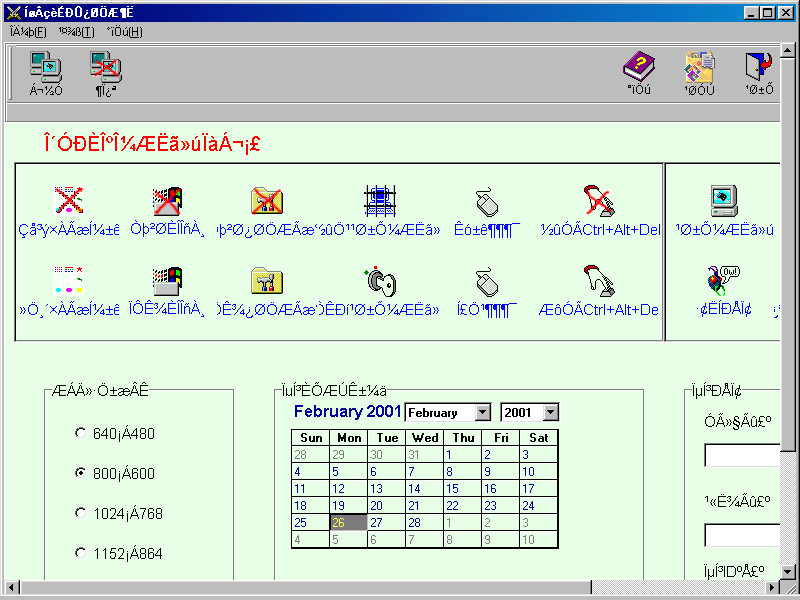Select the mouse with red X icon
The width and height of the screenshot is (800, 600).
(487, 200)
